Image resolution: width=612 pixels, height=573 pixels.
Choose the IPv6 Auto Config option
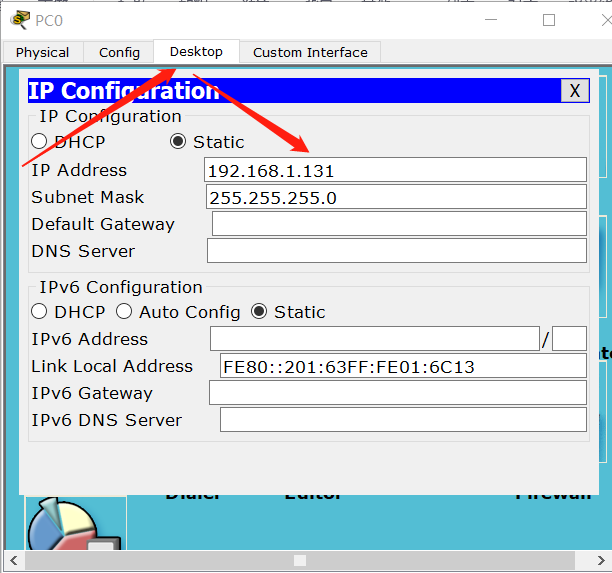[124, 311]
